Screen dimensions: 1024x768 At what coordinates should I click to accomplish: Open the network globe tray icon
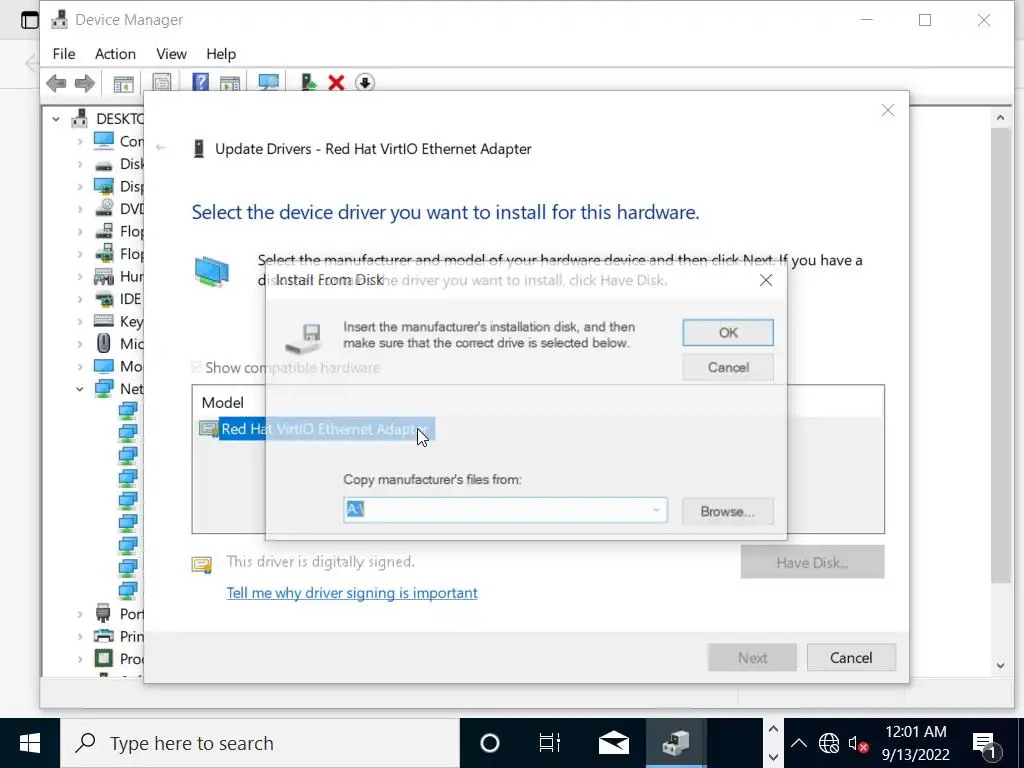tap(829, 743)
